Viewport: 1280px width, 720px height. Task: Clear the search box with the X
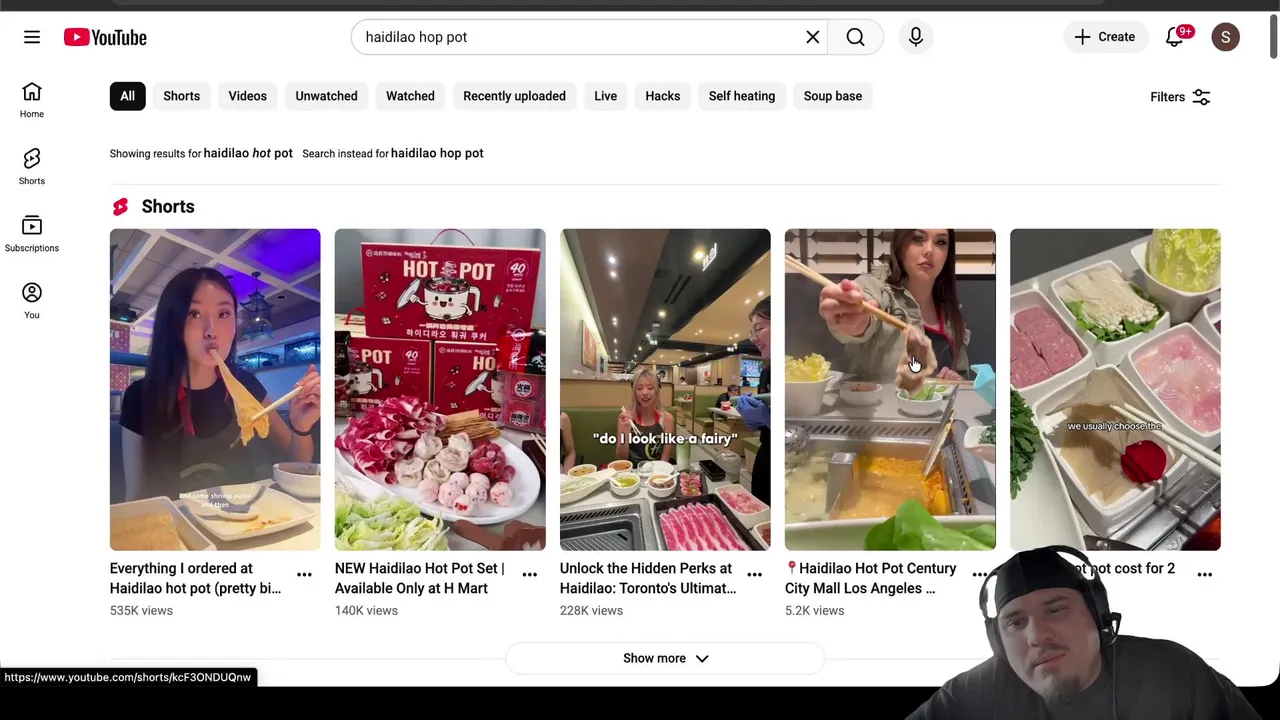(813, 37)
